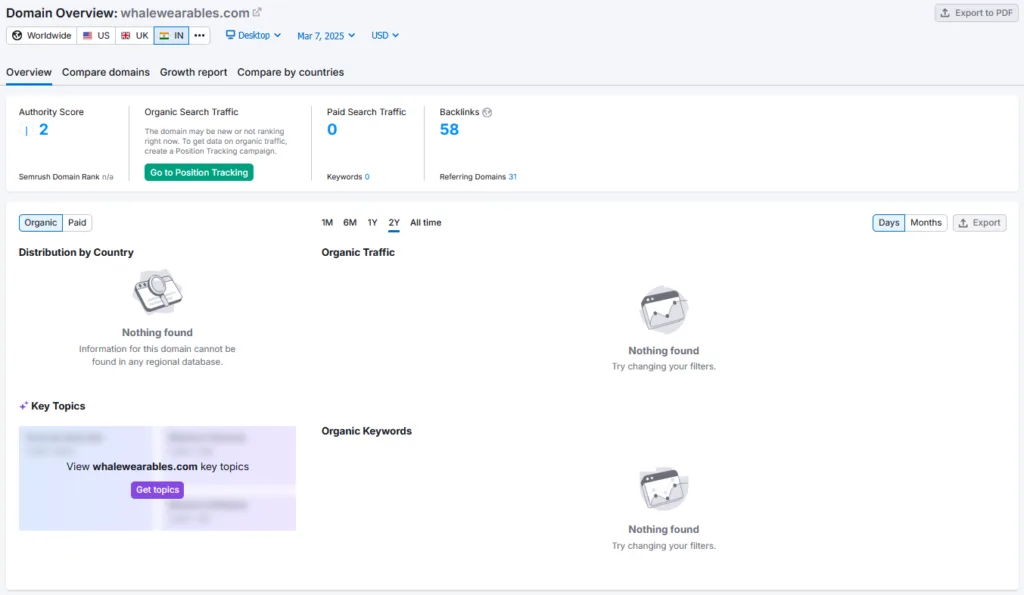Select 1Y time range
Image resolution: width=1024 pixels, height=595 pixels.
click(372, 223)
